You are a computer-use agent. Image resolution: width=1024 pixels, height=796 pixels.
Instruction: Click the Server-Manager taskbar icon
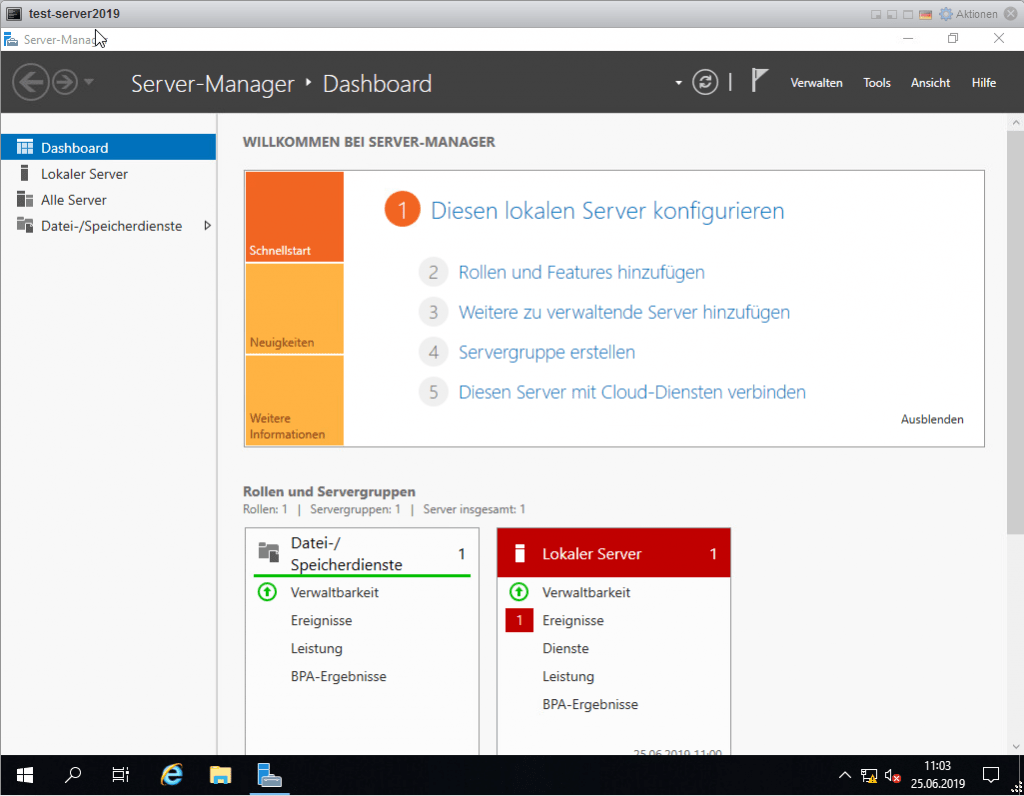pos(268,775)
